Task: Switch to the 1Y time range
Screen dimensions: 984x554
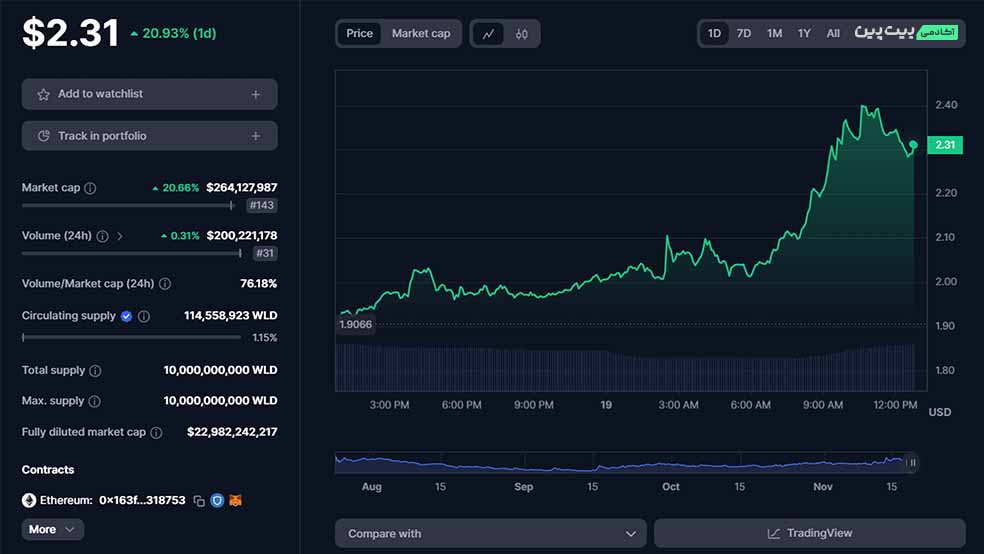Action: coord(804,34)
